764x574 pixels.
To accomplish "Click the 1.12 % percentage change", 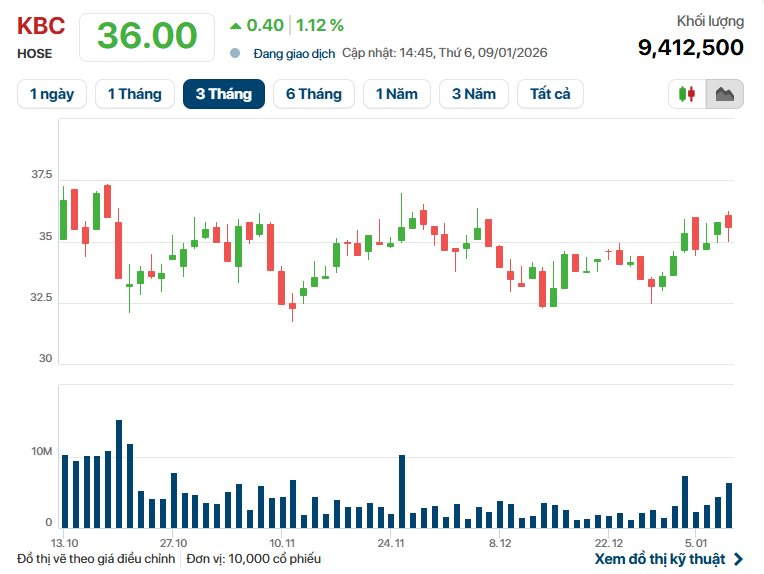I will [x=320, y=25].
